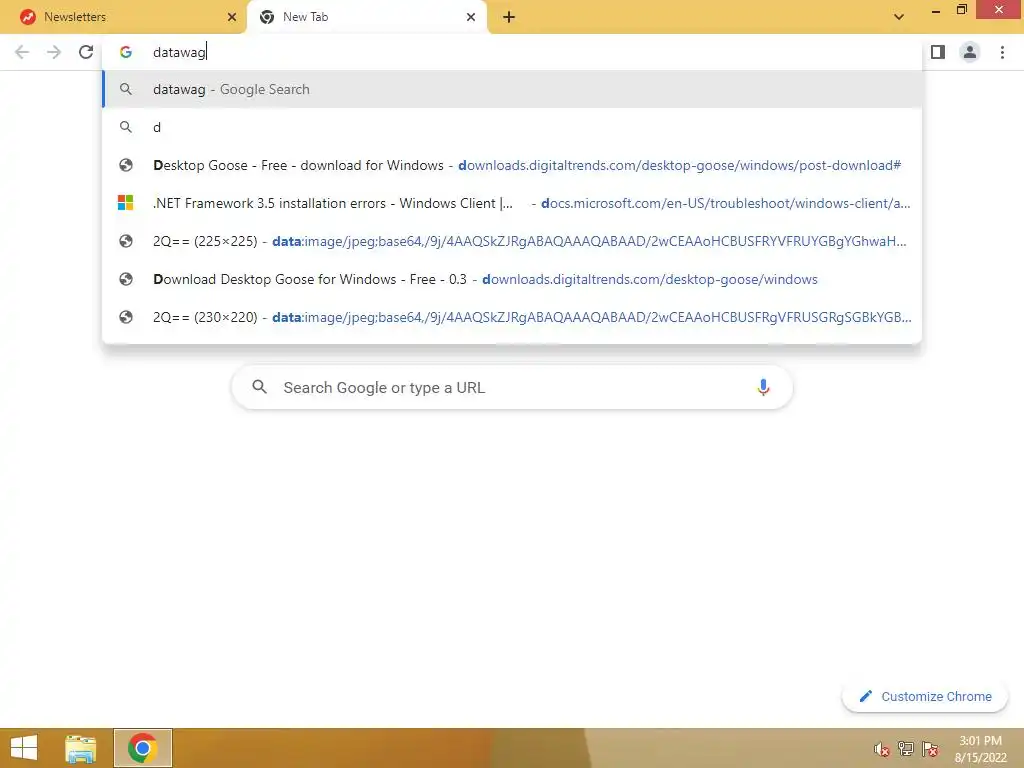Select 'datawag - Google Search' suggestion
The height and width of the screenshot is (768, 1024).
point(512,89)
